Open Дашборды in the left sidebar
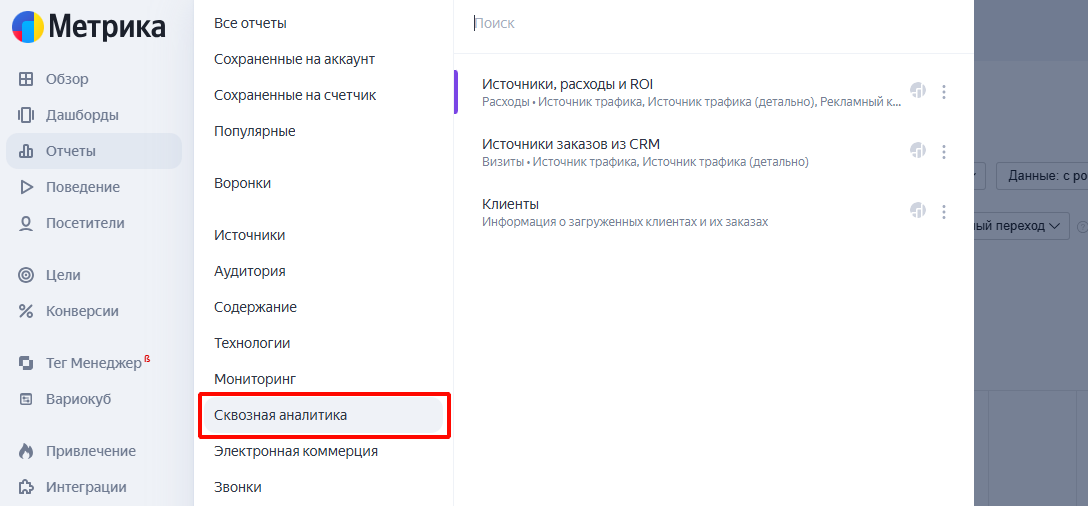The image size is (1088, 506). click(x=82, y=115)
